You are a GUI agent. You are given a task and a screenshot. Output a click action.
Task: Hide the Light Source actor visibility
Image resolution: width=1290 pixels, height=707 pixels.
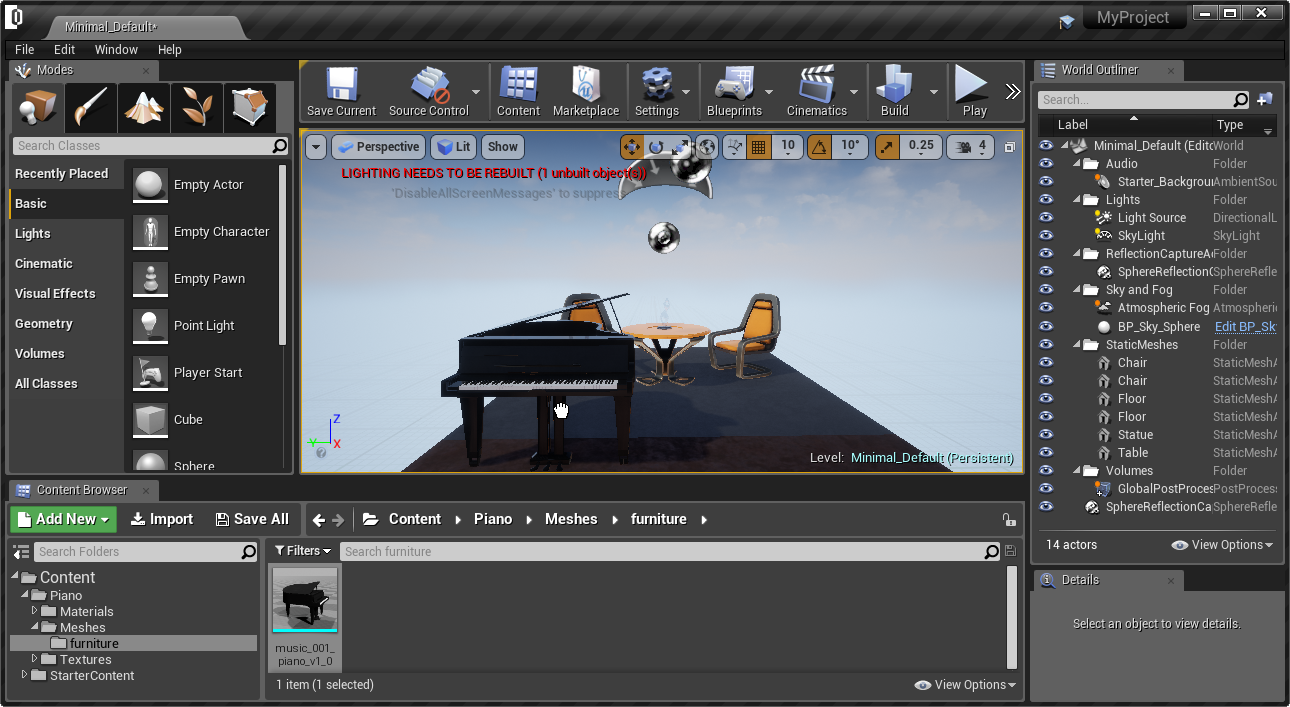(1046, 218)
